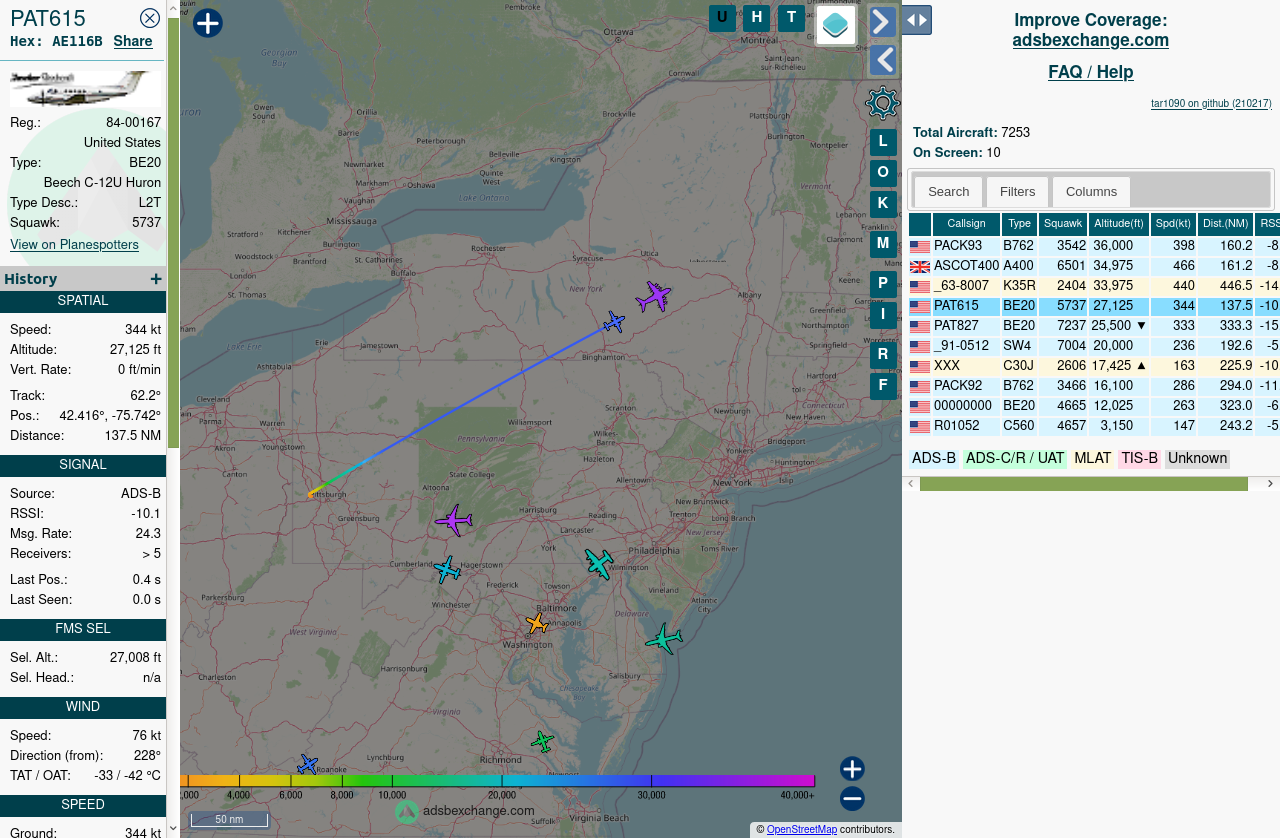Click the left chevron sidebar arrow

882,60
